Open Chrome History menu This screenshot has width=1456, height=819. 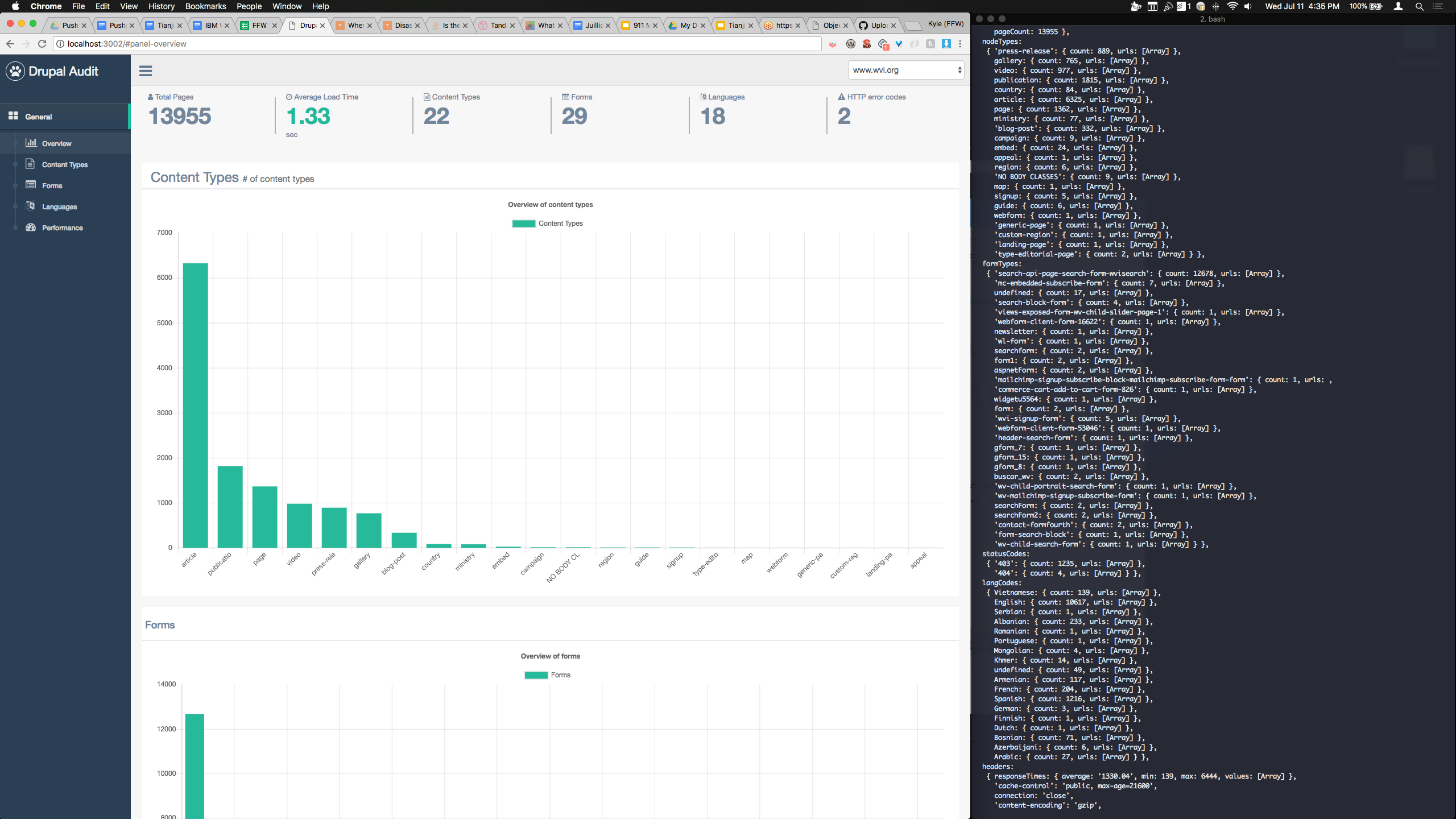point(162,6)
